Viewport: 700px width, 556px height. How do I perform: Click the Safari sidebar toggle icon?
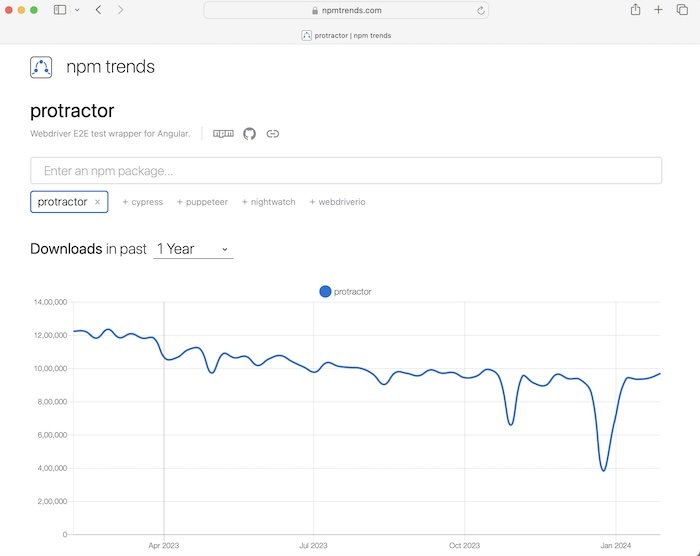(60, 10)
